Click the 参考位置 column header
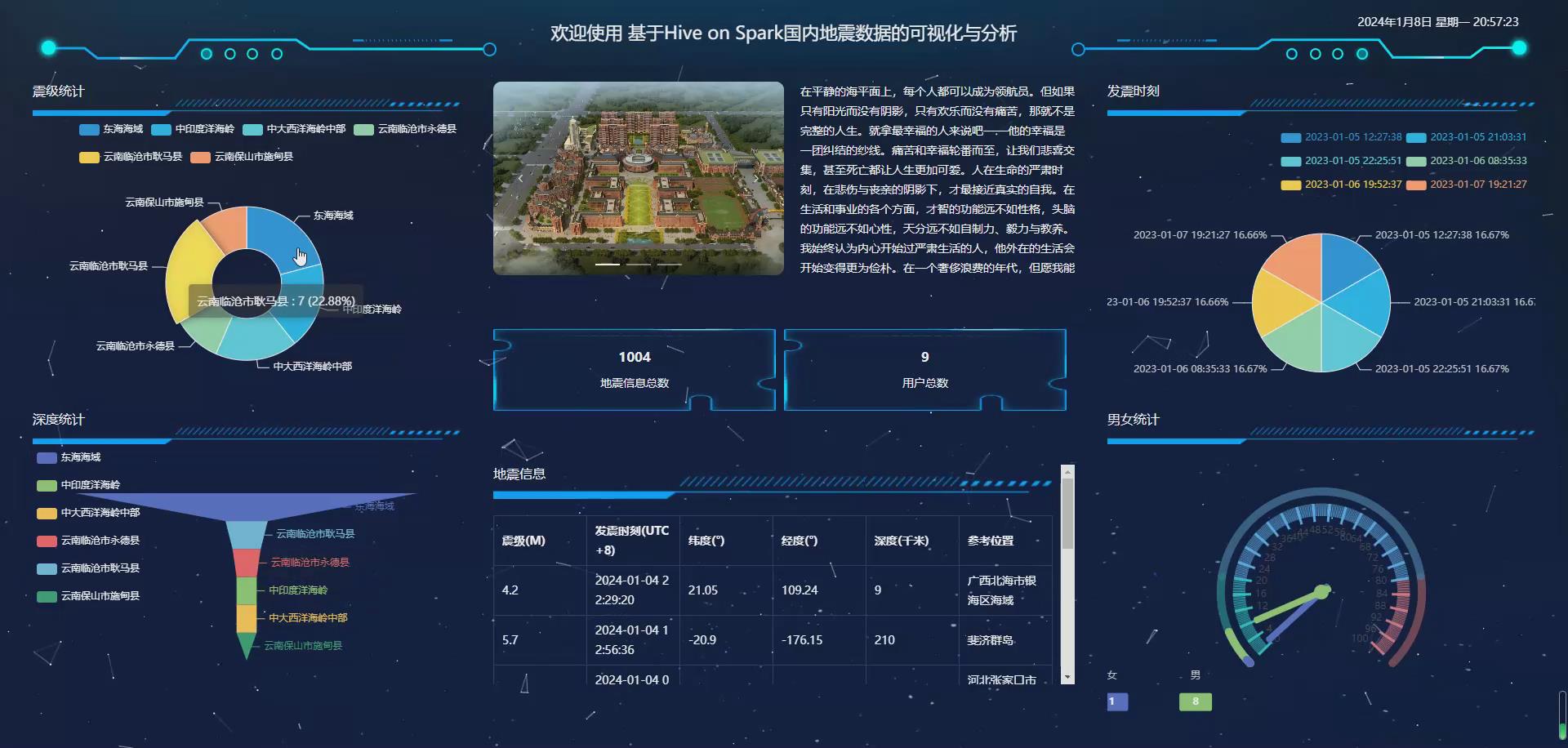Viewport: 1568px width, 748px height. pyautogui.click(x=1005, y=541)
